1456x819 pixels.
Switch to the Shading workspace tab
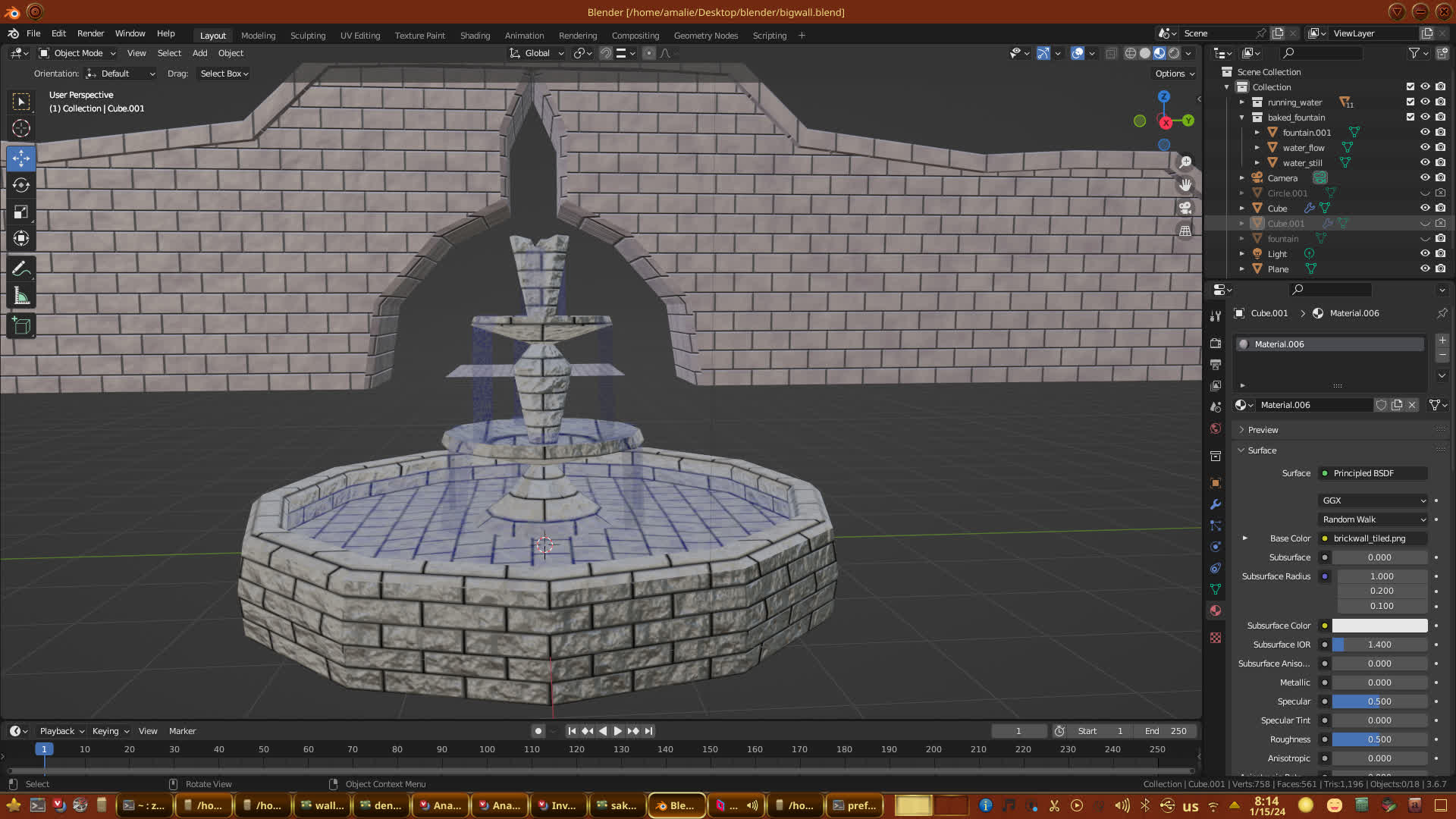point(475,36)
